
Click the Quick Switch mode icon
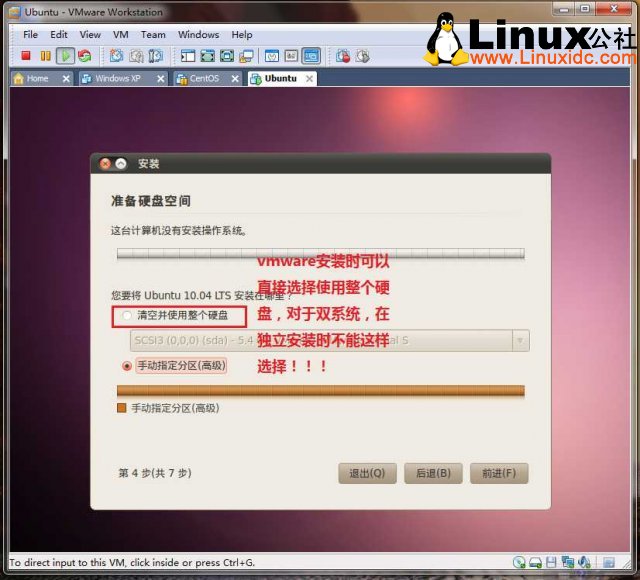(x=207, y=56)
